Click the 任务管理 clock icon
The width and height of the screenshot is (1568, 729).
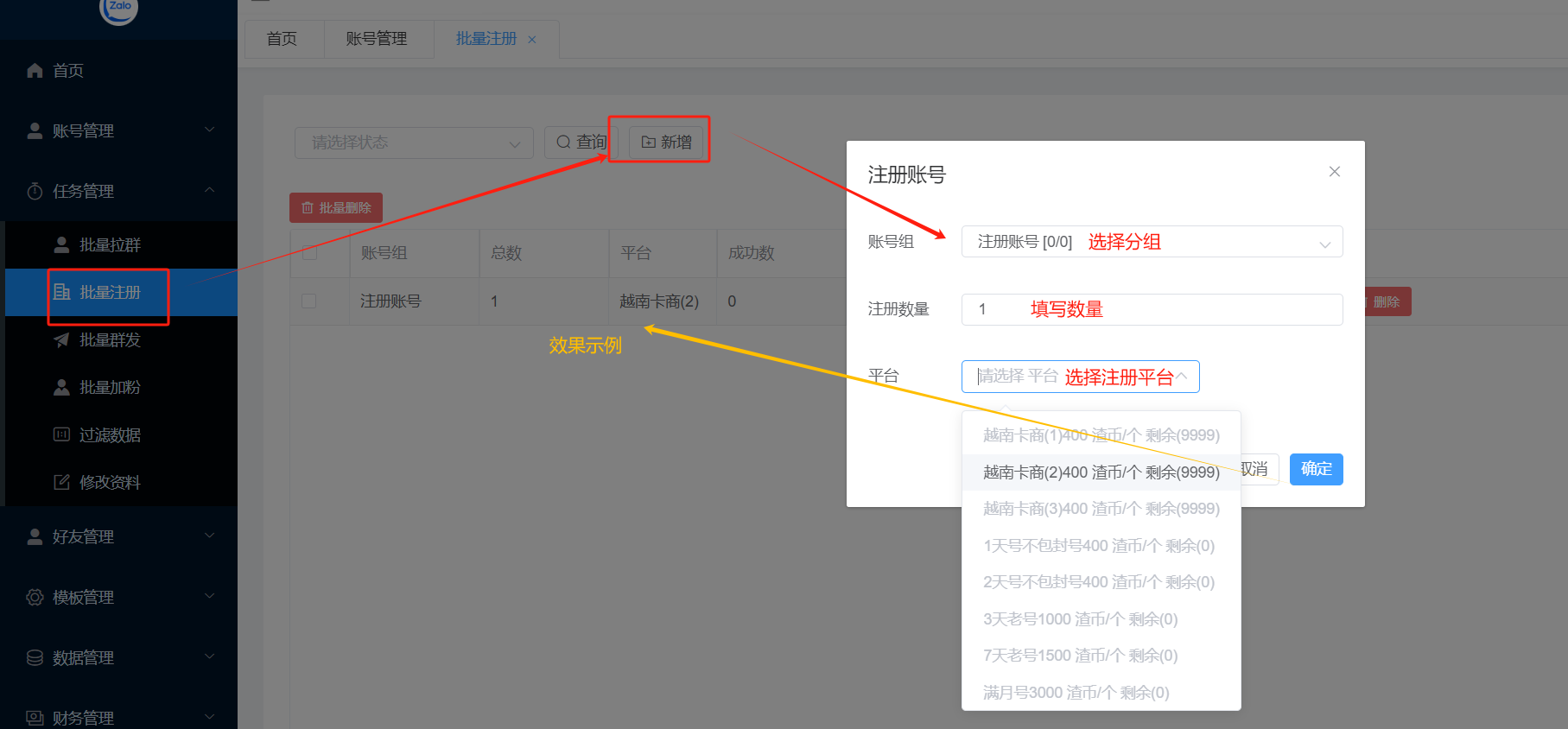[35, 192]
